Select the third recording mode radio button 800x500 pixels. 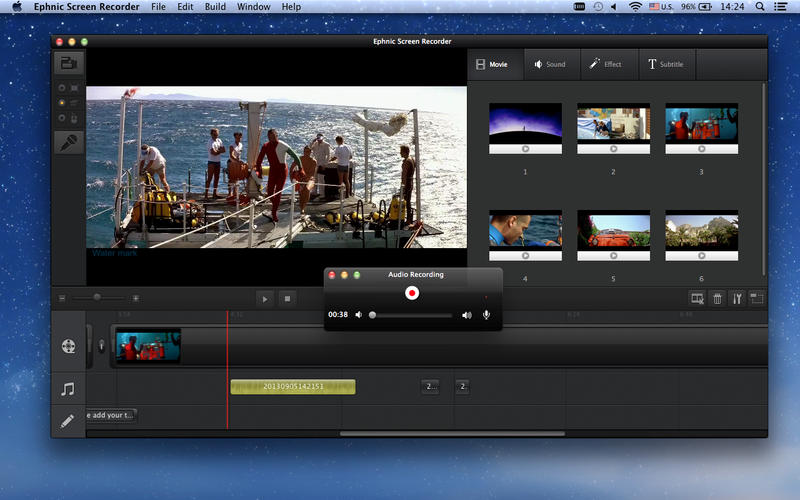click(62, 118)
